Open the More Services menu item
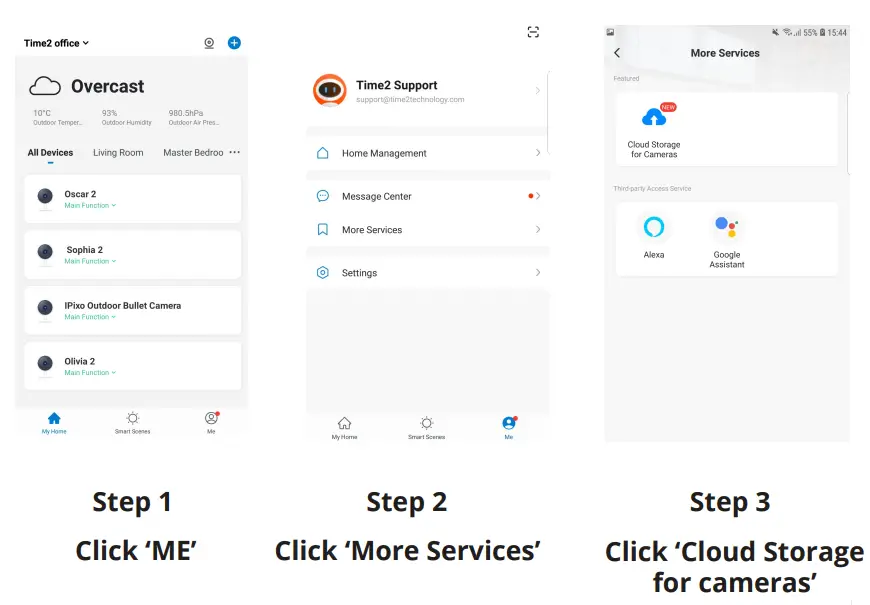Image resolution: width=870 pixels, height=605 pixels. coord(428,230)
